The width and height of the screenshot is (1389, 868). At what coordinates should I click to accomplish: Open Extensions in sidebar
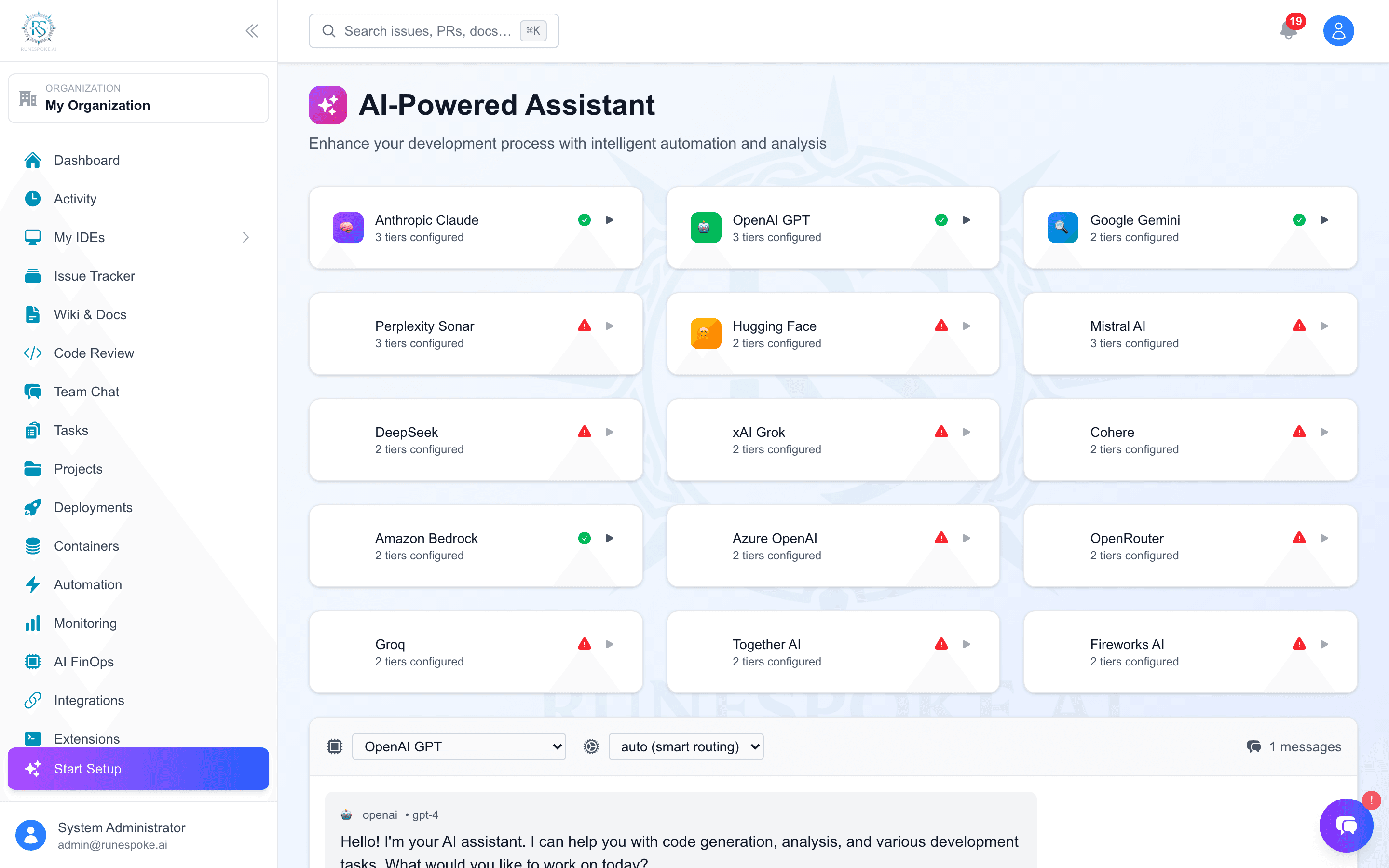point(138,737)
